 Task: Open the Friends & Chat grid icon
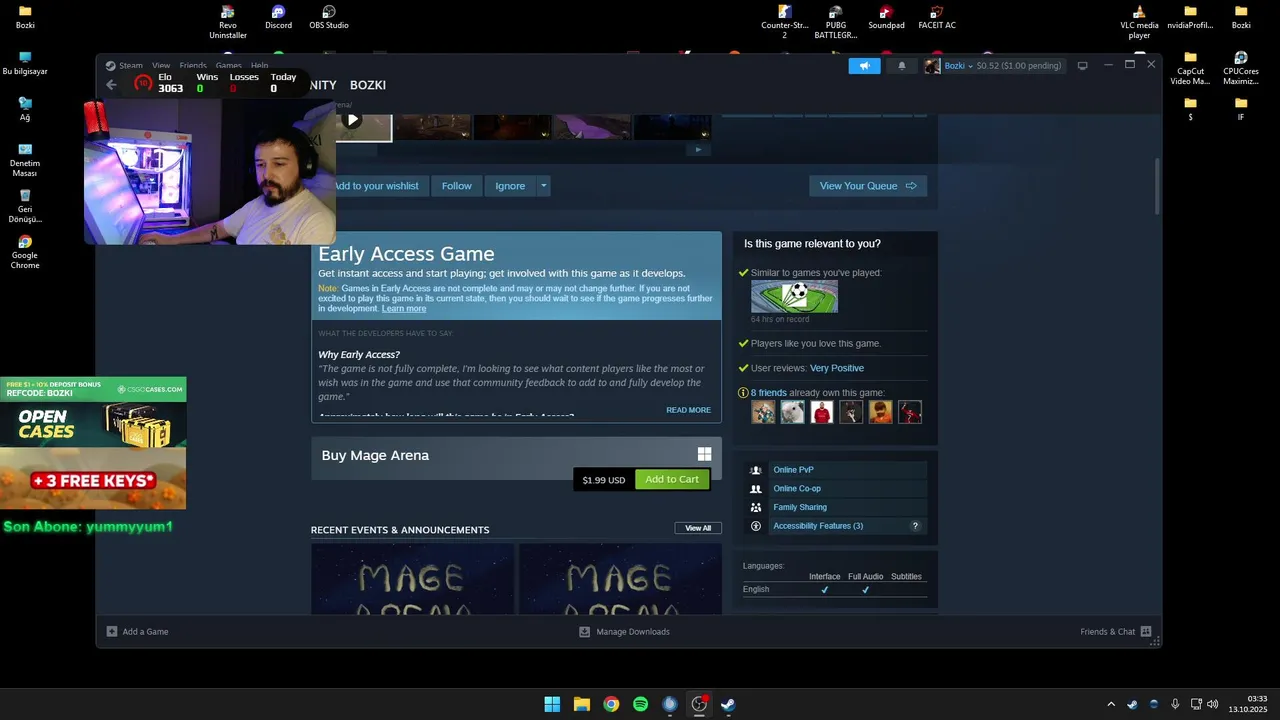[x=1146, y=632]
